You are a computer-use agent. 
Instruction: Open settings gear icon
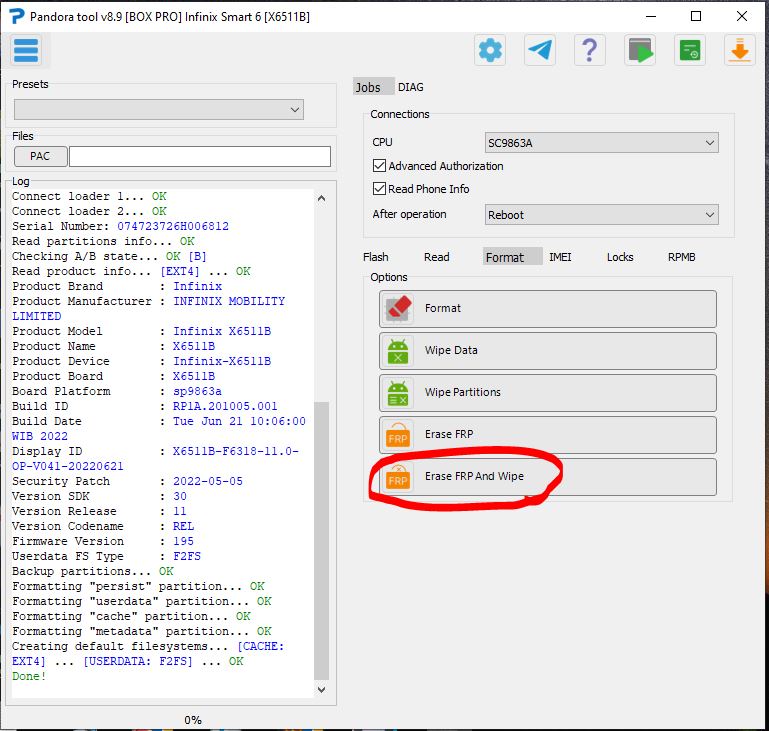pos(490,50)
